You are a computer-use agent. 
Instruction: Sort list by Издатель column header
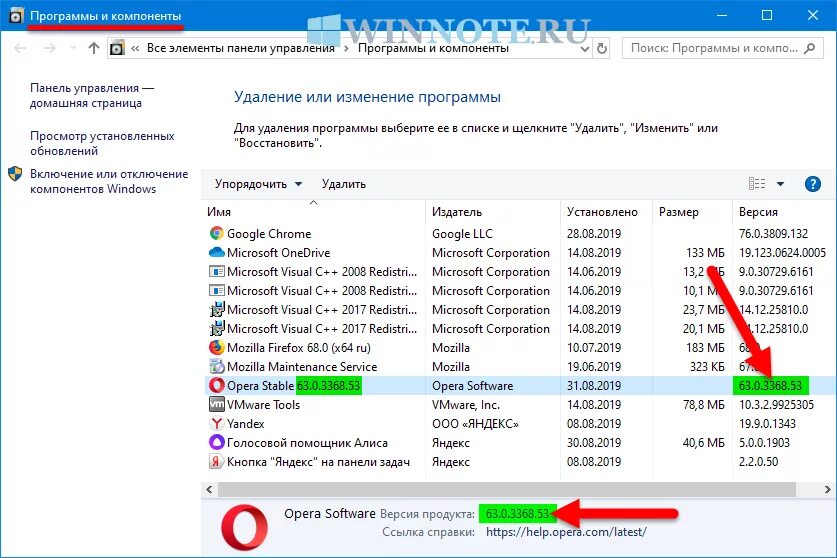(x=457, y=212)
